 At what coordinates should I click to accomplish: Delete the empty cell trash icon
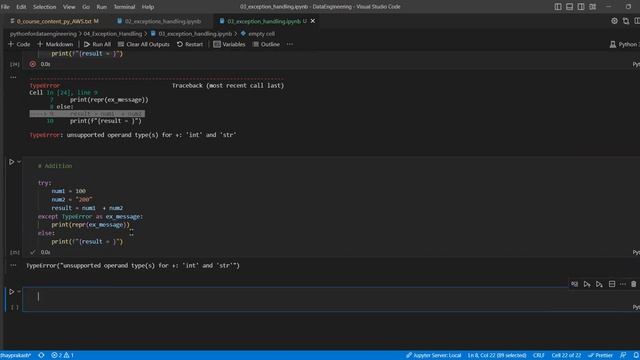pyautogui.click(x=633, y=284)
